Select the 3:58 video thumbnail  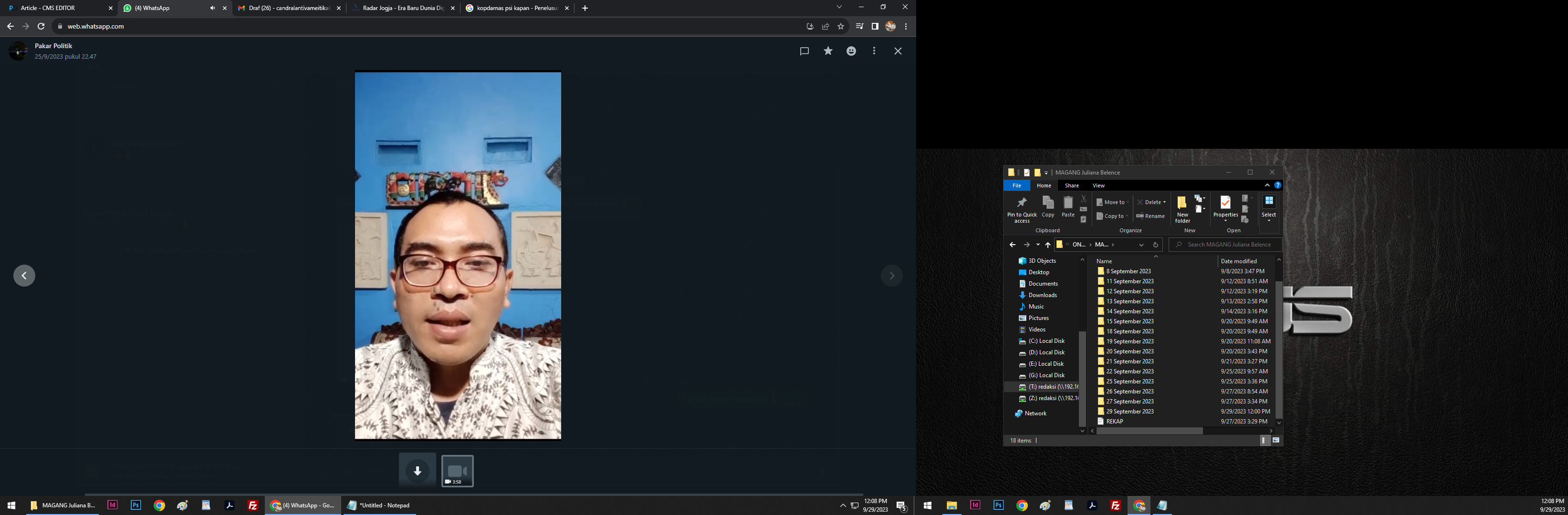(x=457, y=471)
